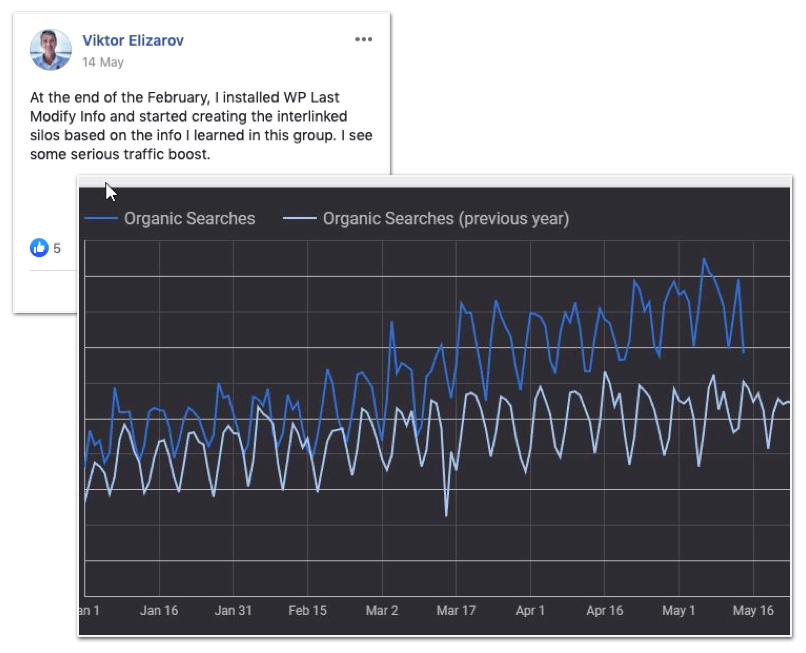The image size is (806, 653).
Task: Click the light blue previous year legend line
Action: pos(300,218)
